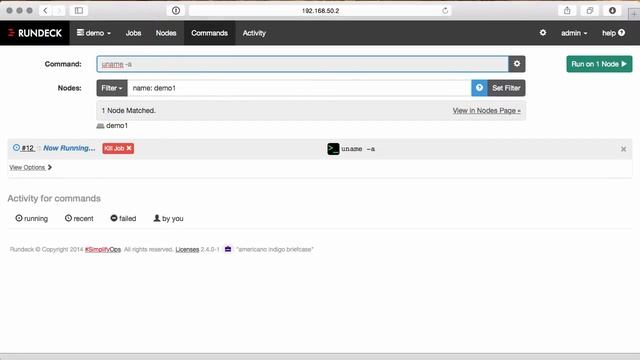Select the demo1 node entry
The height and width of the screenshot is (360, 640).
[112, 126]
